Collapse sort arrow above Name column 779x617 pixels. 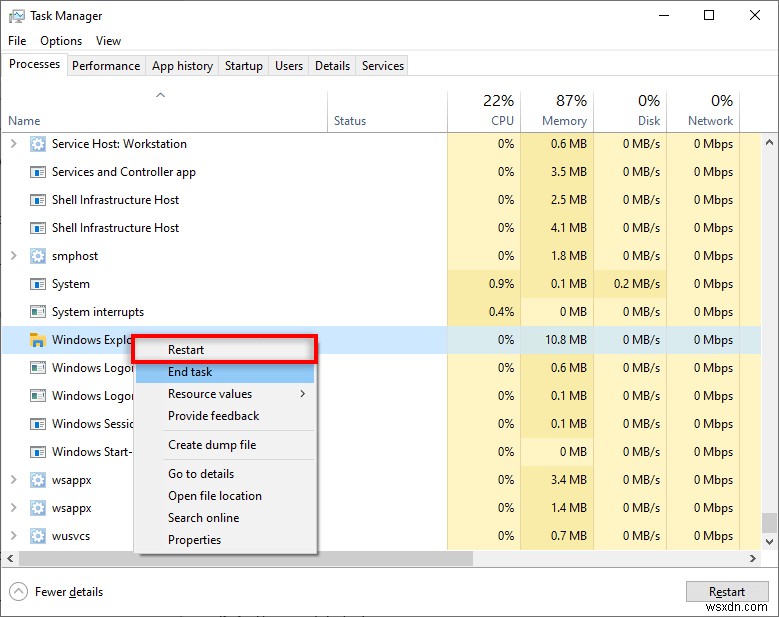[160, 95]
